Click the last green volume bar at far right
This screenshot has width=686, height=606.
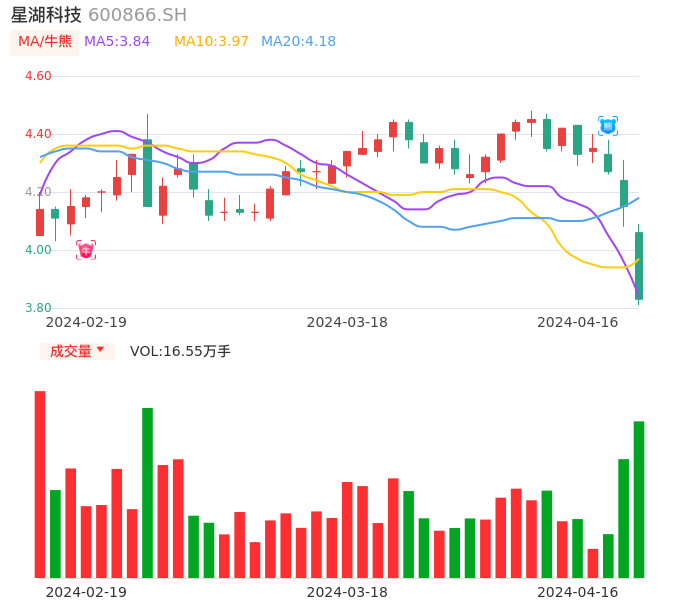pyautogui.click(x=639, y=500)
